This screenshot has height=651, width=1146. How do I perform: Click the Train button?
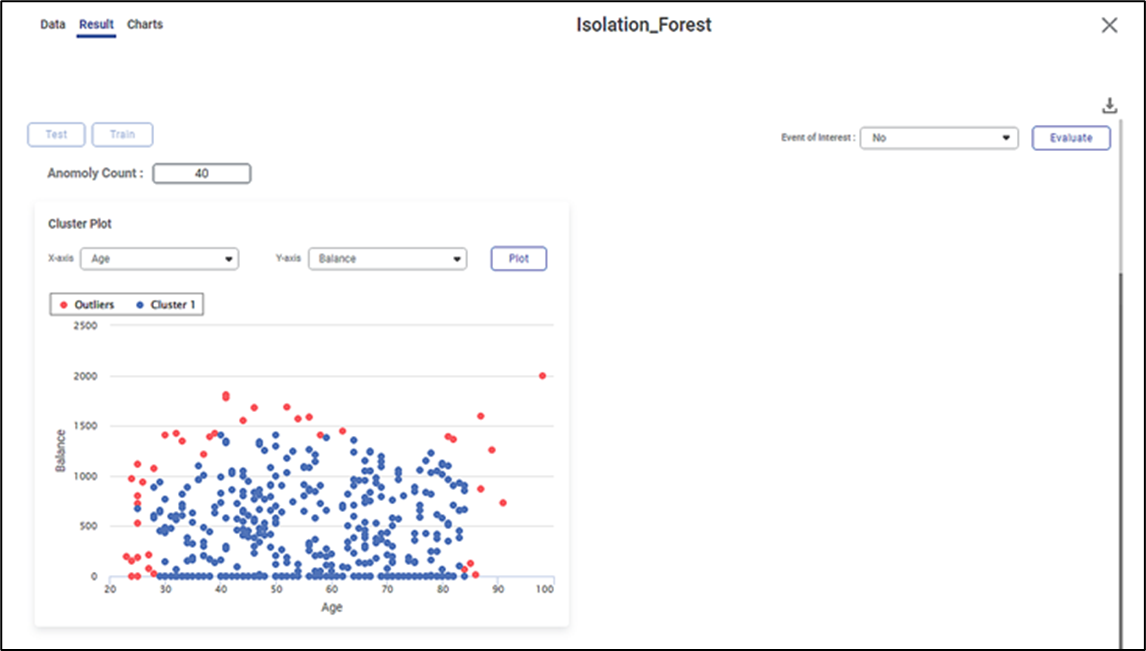[x=122, y=134]
